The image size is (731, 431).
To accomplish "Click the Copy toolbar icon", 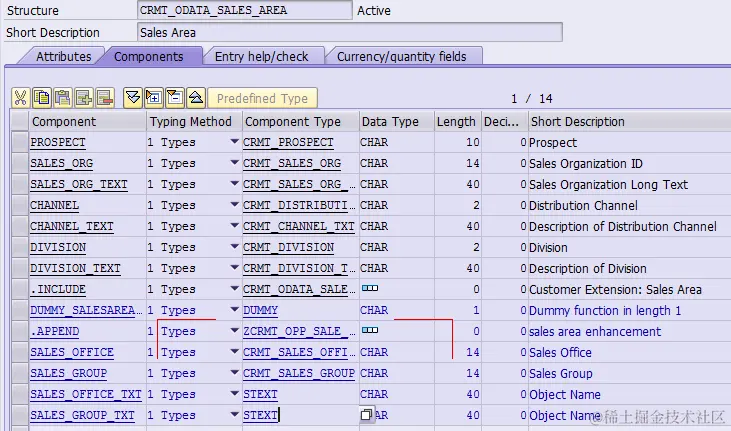I will [x=42, y=98].
